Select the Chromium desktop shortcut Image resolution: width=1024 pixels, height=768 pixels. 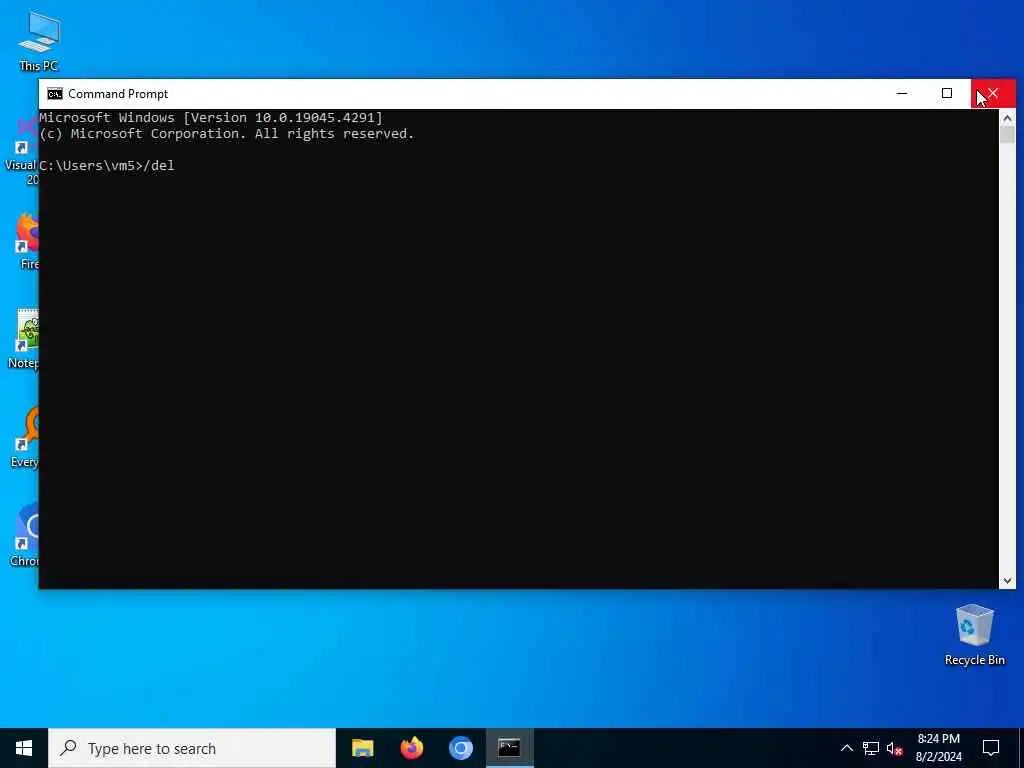click(24, 536)
